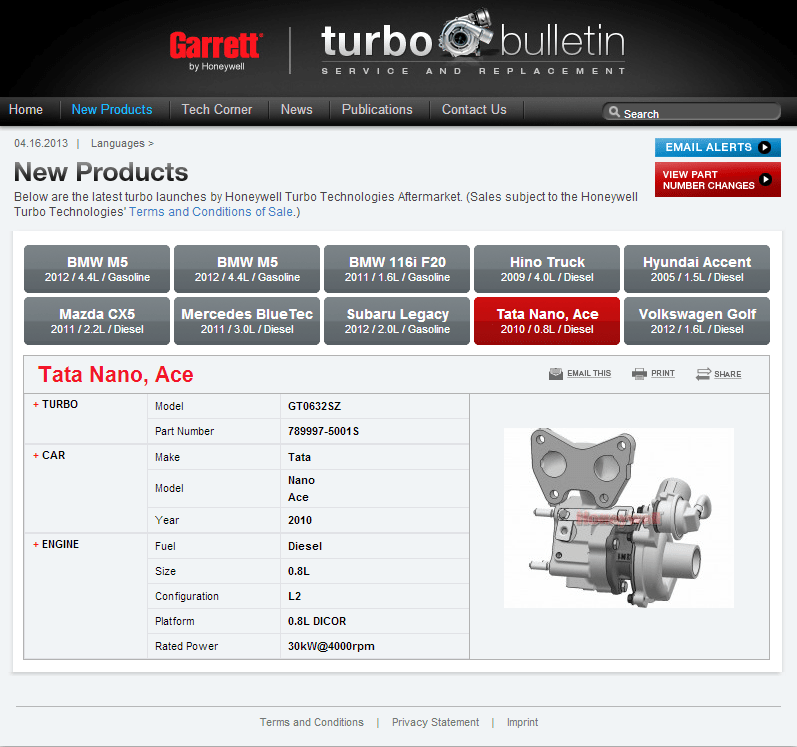This screenshot has height=747, width=797.
Task: Click the date 04.16.2013
Action: pyautogui.click(x=41, y=143)
